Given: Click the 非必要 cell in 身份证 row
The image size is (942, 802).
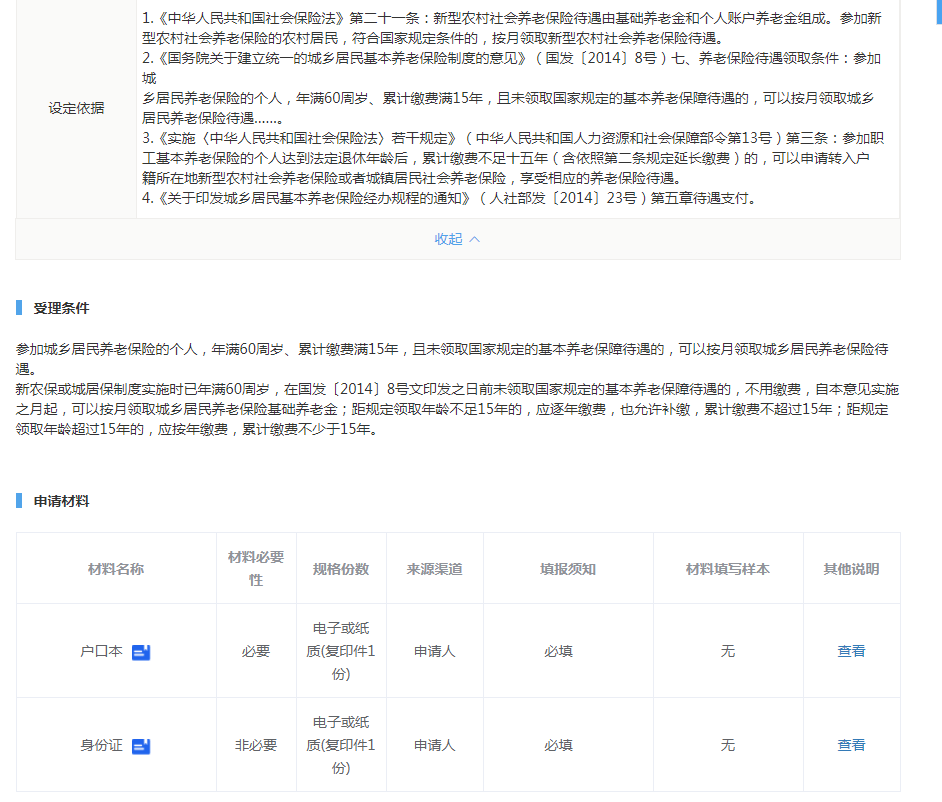Looking at the screenshot, I should [x=256, y=745].
